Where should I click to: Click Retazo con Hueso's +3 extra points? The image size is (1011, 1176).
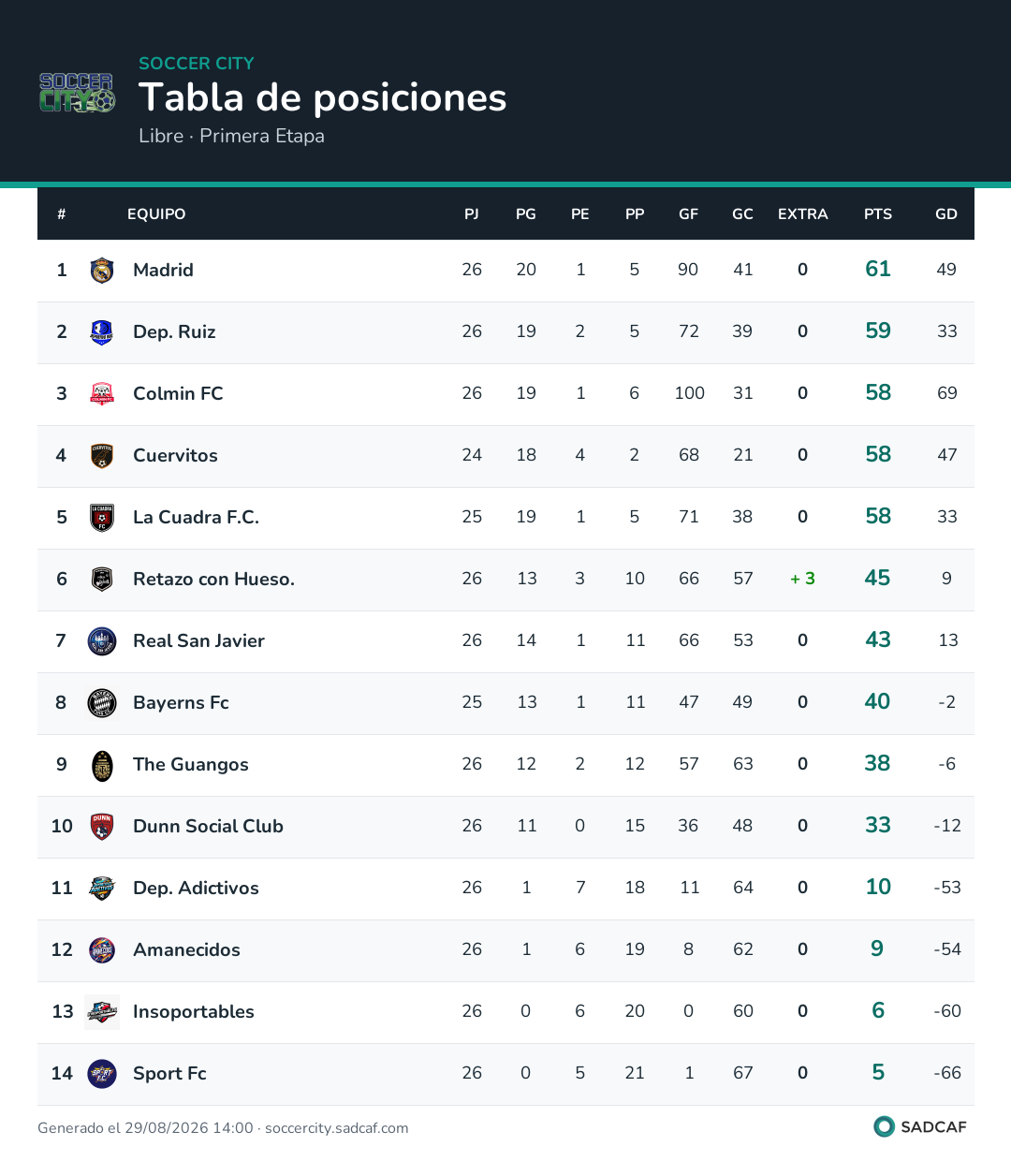coord(802,580)
